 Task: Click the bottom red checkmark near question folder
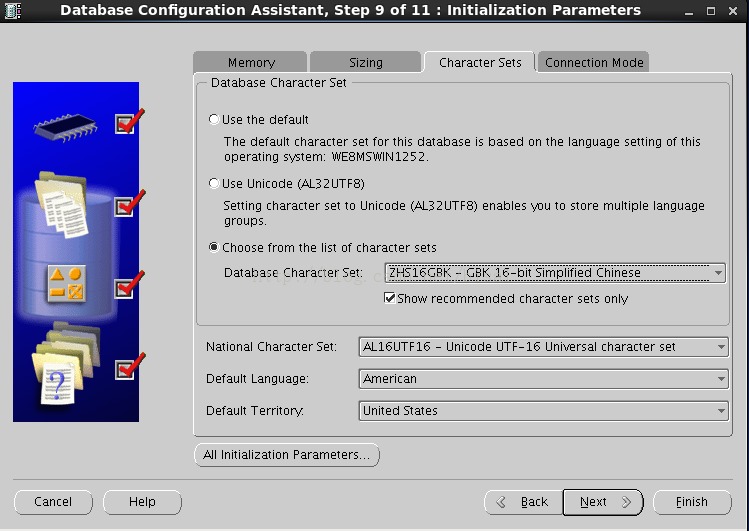129,366
